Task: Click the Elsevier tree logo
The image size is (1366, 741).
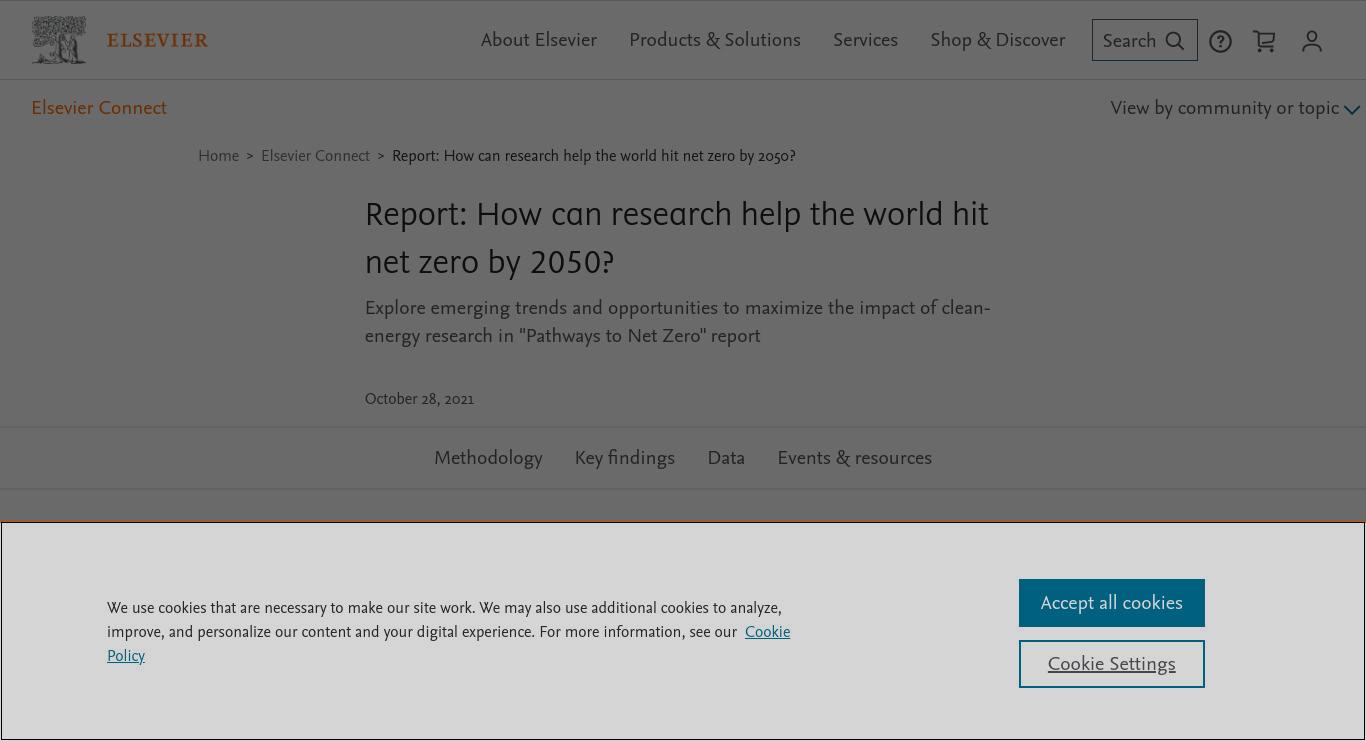Action: pos(58,40)
